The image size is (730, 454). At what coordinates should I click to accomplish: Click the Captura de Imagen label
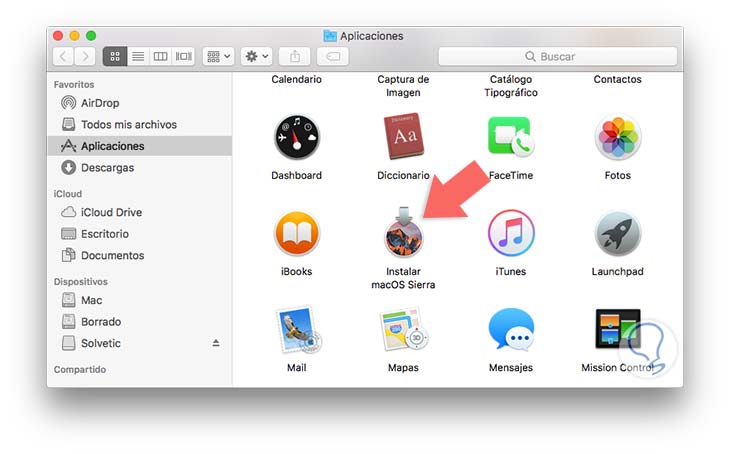click(403, 86)
